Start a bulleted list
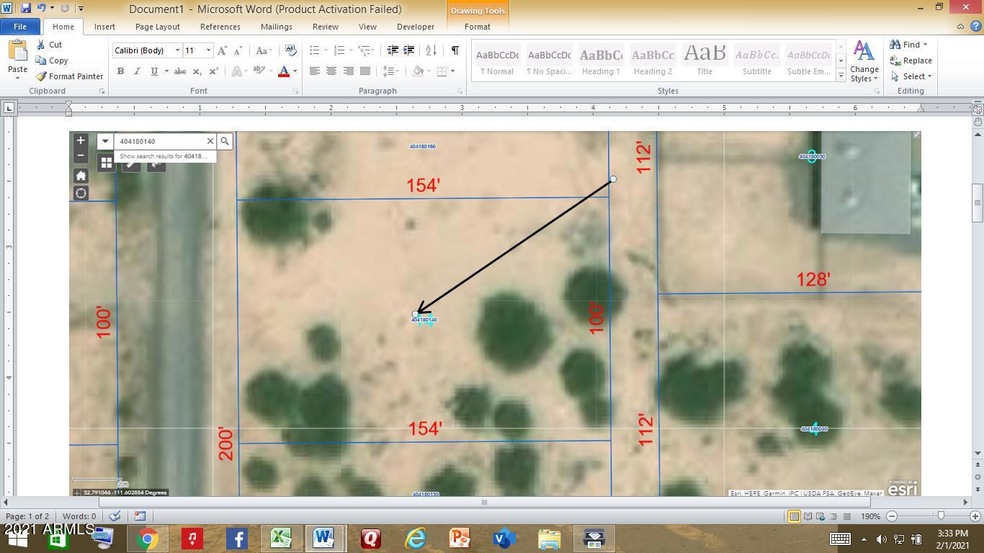The image size is (984, 553). coord(314,50)
